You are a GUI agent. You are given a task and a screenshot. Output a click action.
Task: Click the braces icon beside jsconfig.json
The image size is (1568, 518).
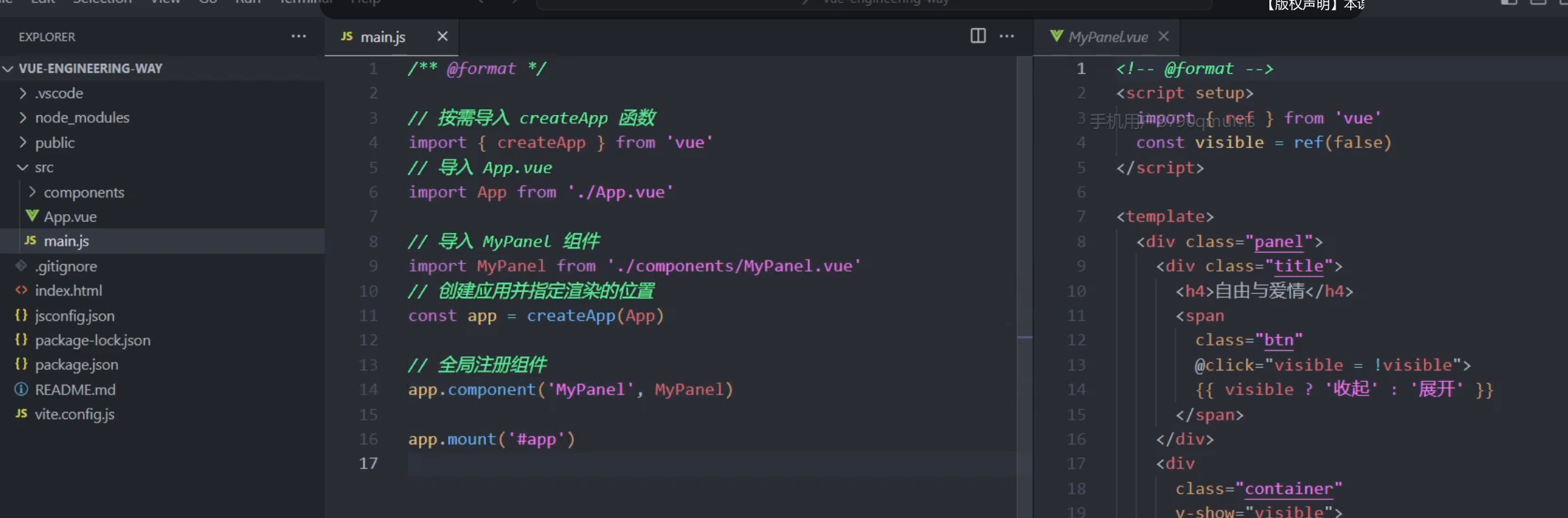pyautogui.click(x=21, y=315)
